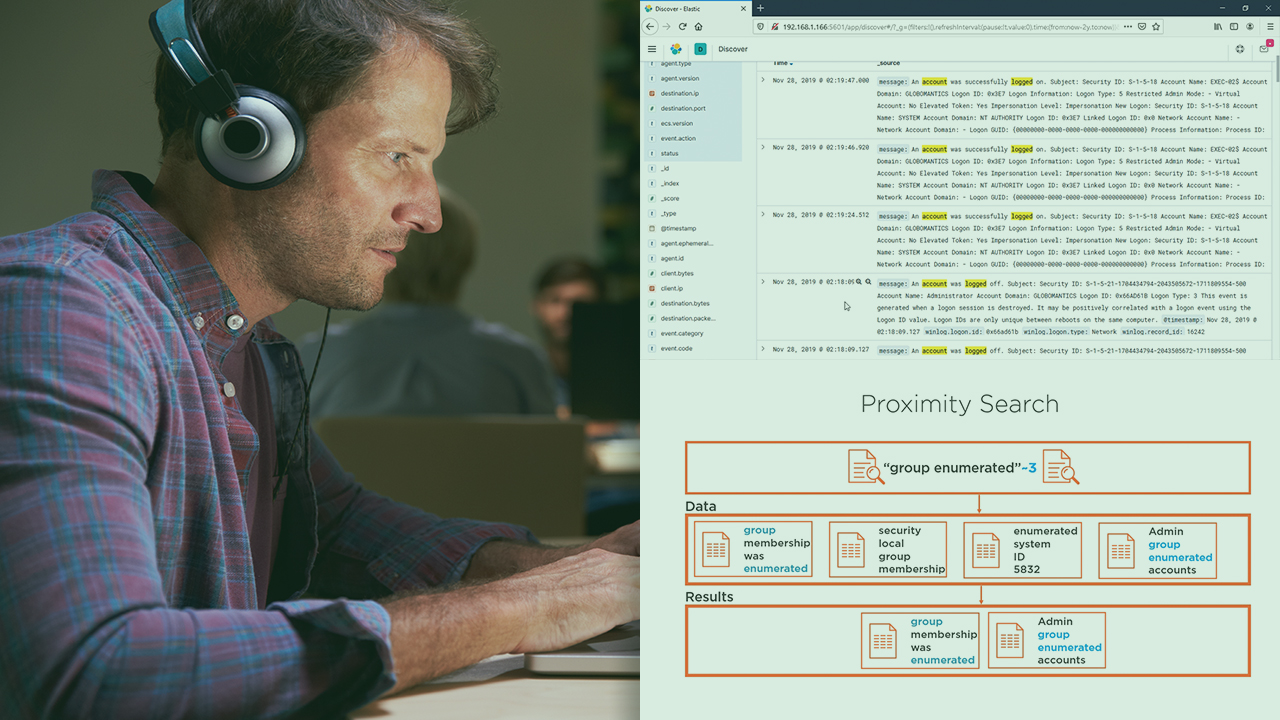The width and height of the screenshot is (1280, 720).
Task: Open the Firefox library icon
Action: 1218,27
